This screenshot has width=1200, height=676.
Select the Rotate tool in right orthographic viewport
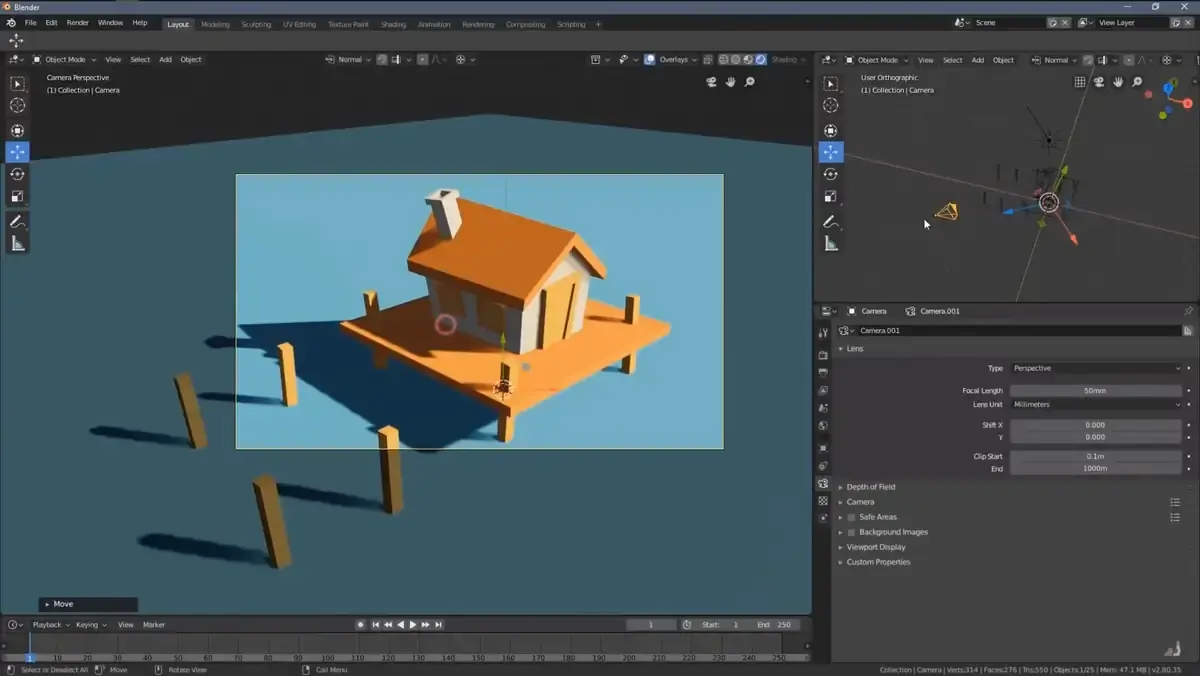tap(831, 174)
